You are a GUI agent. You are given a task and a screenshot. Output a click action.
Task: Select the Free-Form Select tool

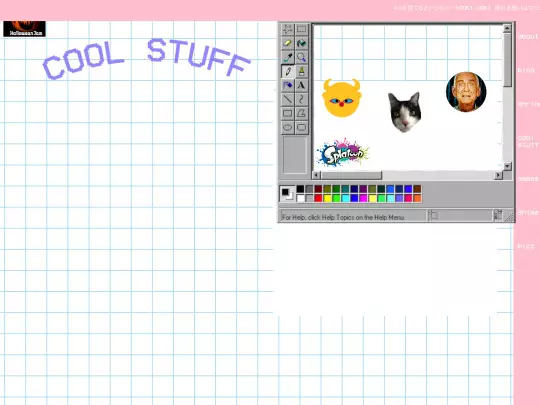coord(288,29)
